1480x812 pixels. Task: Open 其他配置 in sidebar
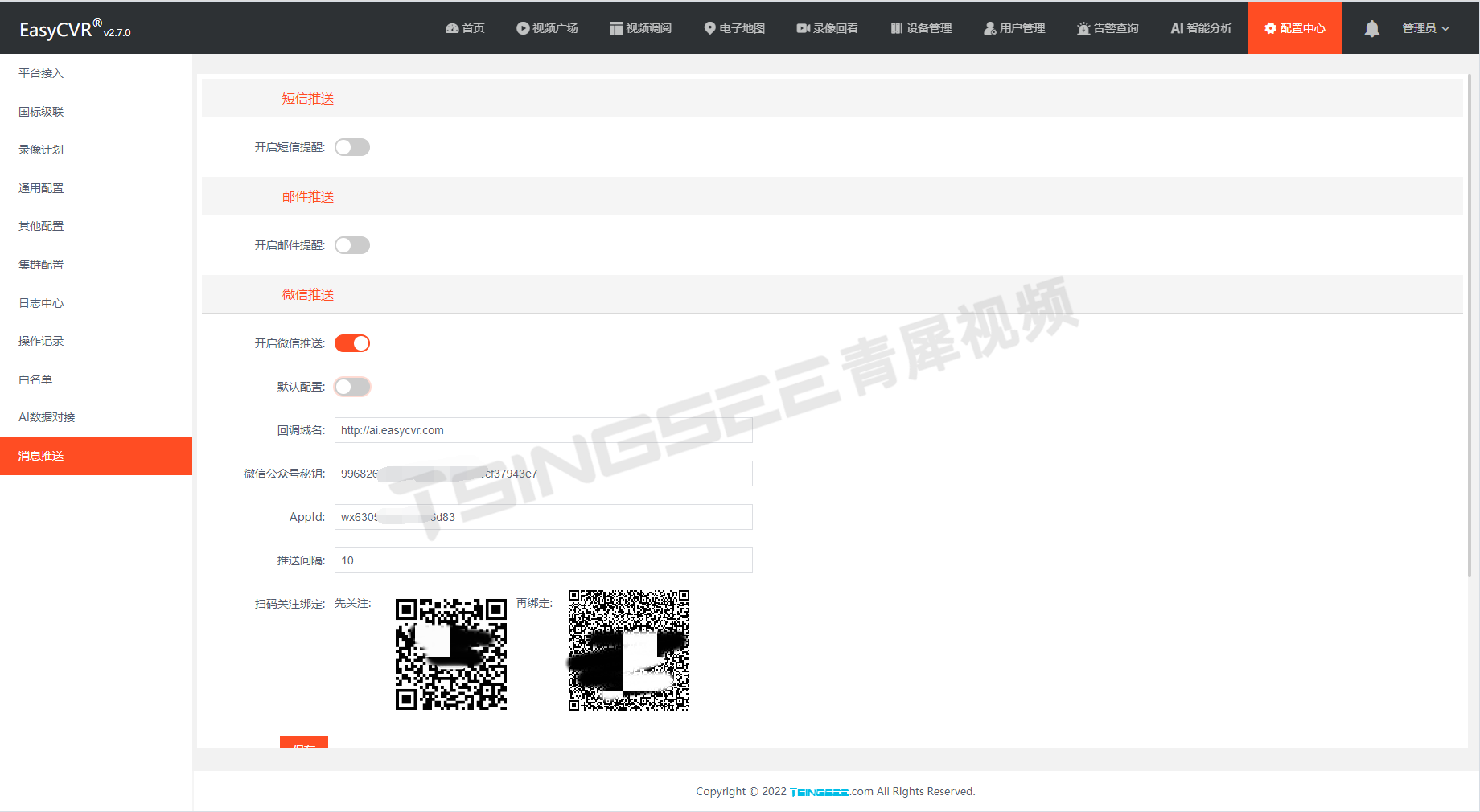click(x=96, y=226)
